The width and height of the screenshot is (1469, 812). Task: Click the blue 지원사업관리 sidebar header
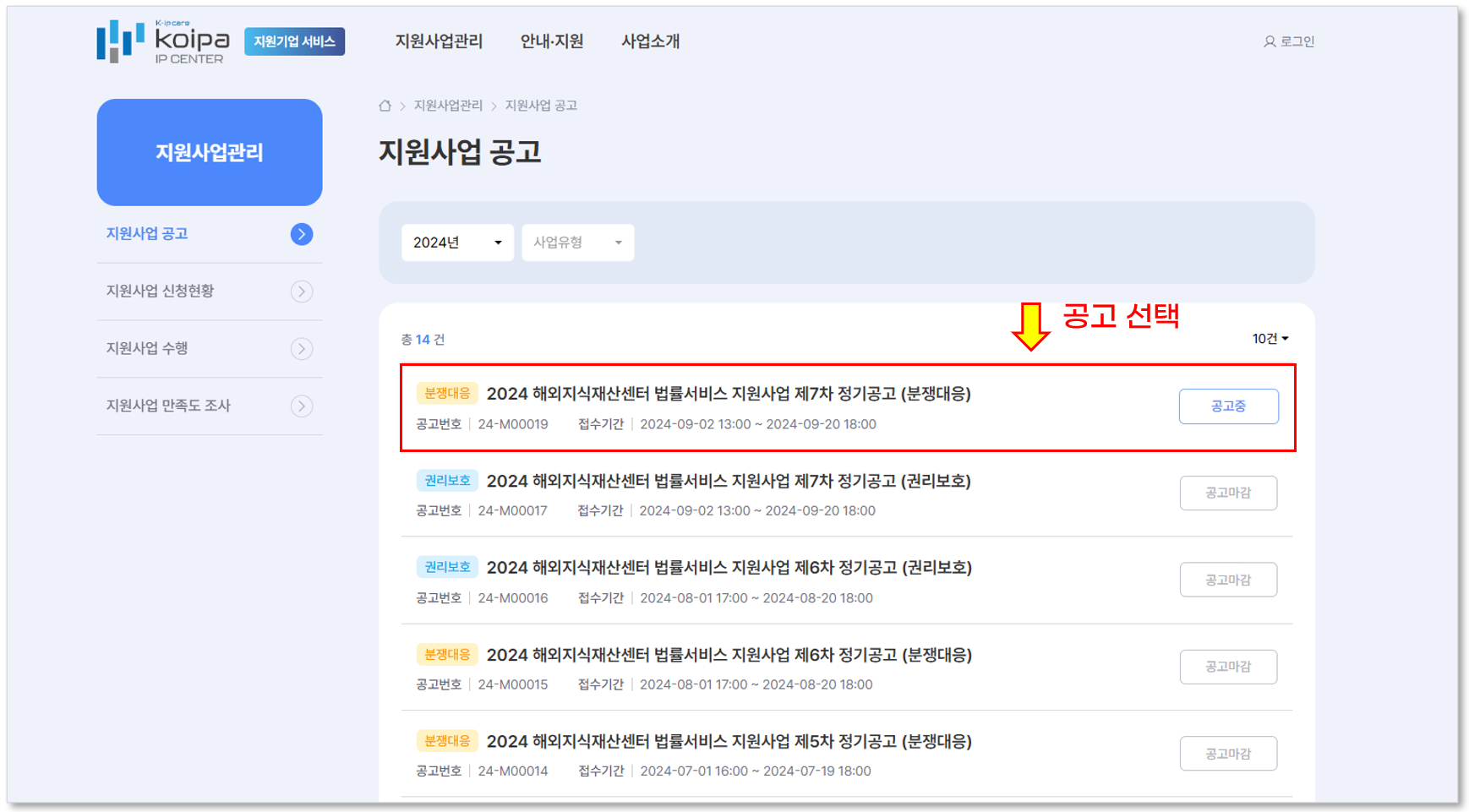210,153
